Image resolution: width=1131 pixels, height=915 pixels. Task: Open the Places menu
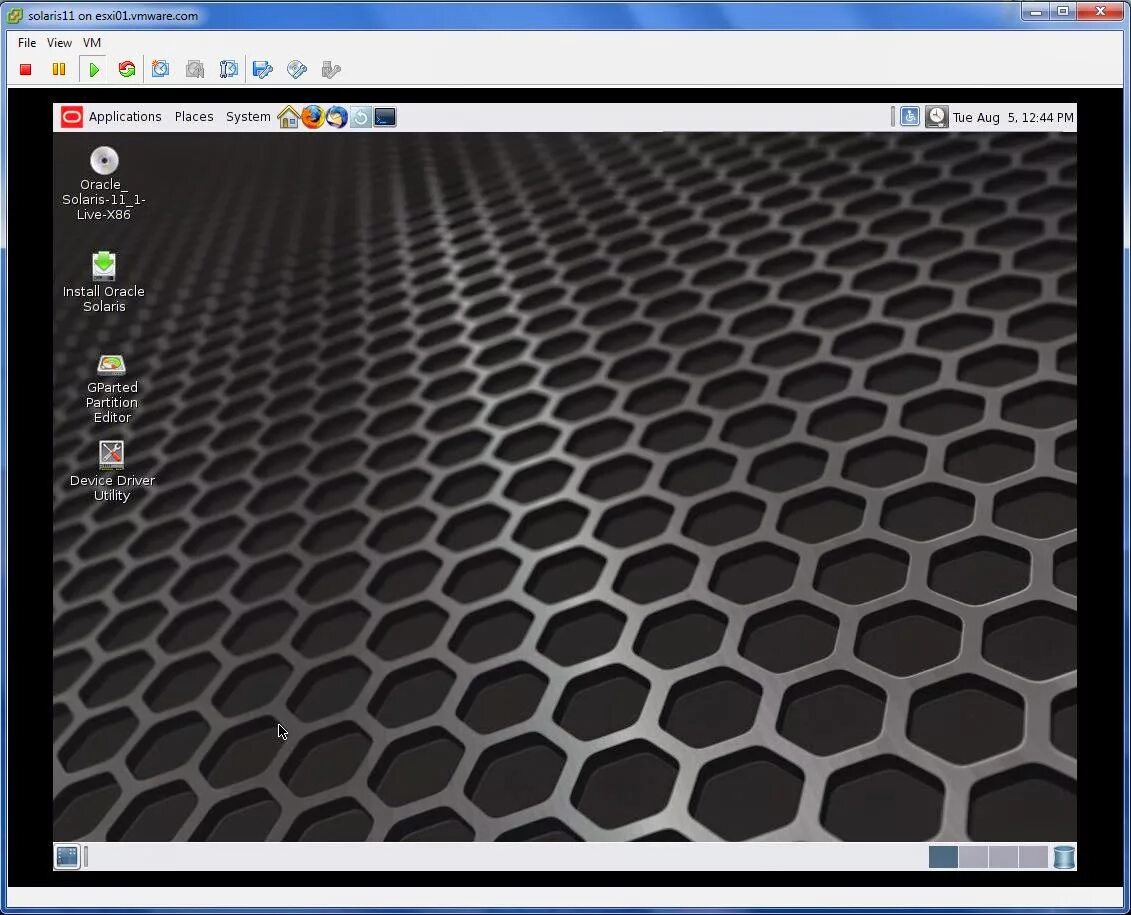point(194,117)
